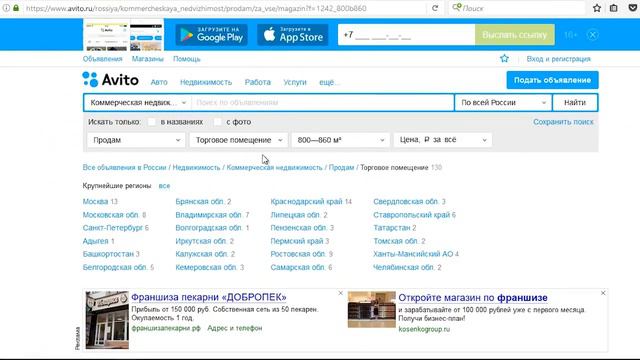Screen dimensions: 640x360
Task: Show 'все' regions link
Action: coord(164,186)
